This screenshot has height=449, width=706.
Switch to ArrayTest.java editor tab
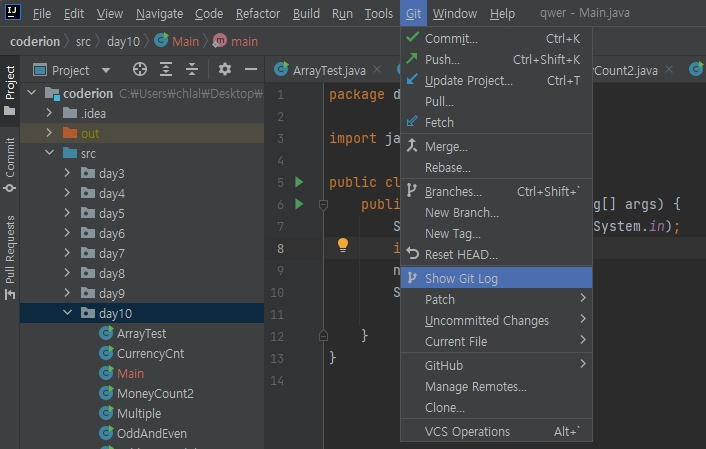[329, 70]
